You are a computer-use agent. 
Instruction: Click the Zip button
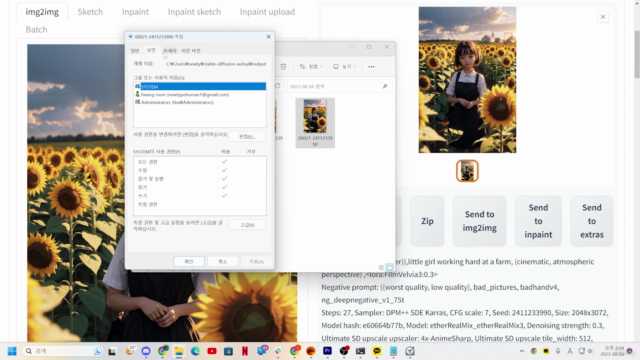pyautogui.click(x=427, y=221)
